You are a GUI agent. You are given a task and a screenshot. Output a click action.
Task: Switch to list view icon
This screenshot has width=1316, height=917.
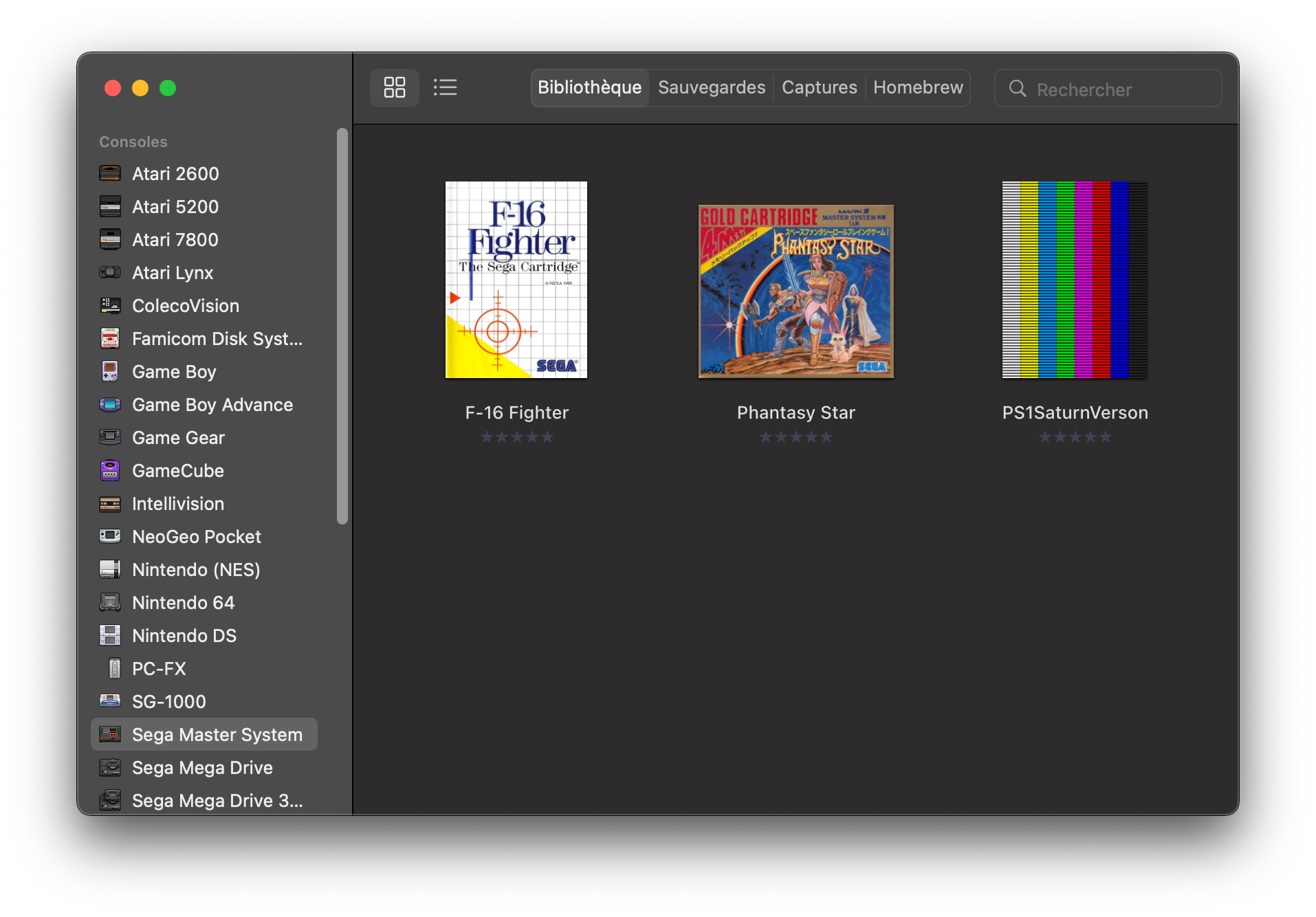click(446, 87)
